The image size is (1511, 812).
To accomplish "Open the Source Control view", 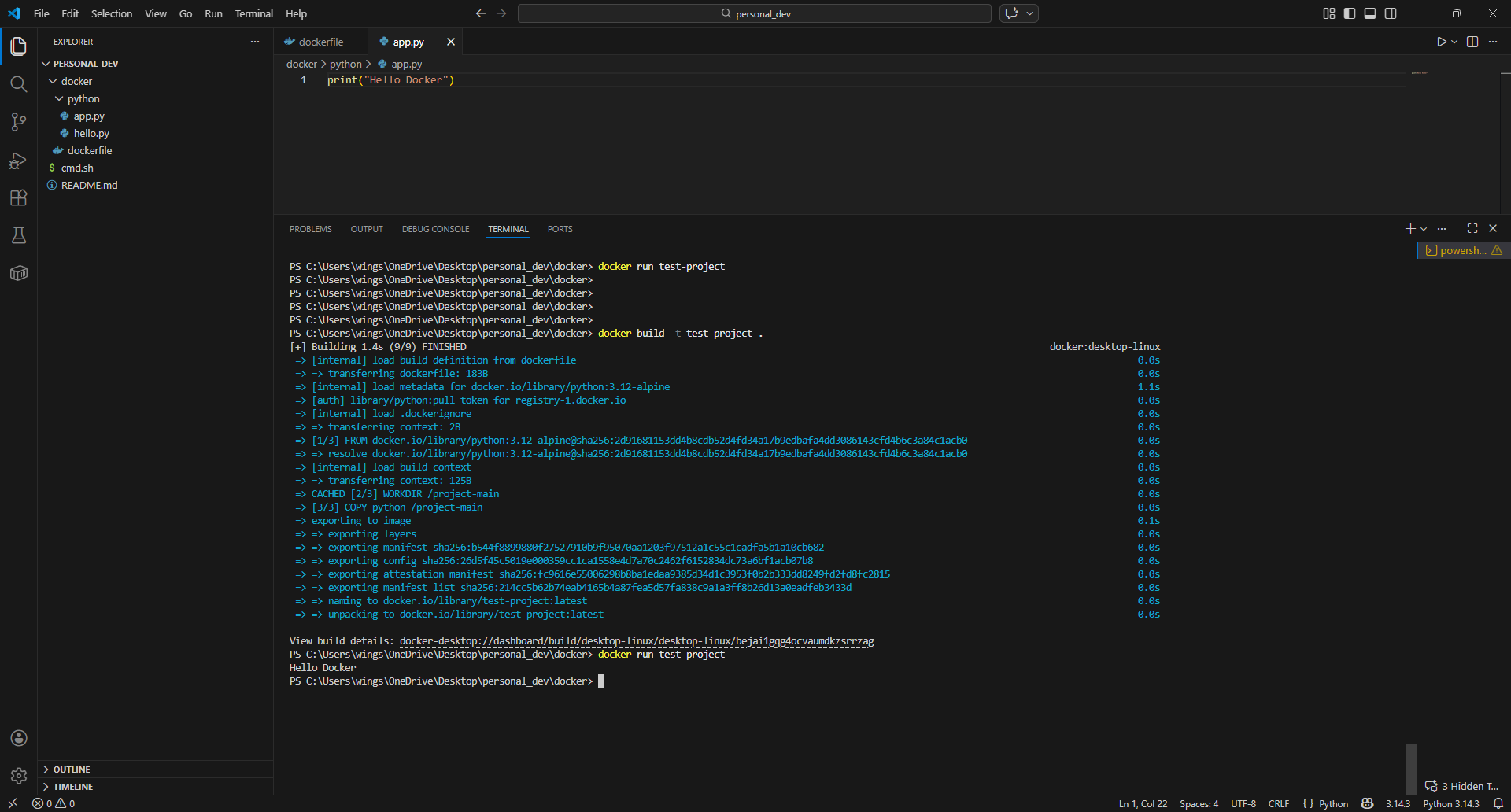I will point(19,122).
